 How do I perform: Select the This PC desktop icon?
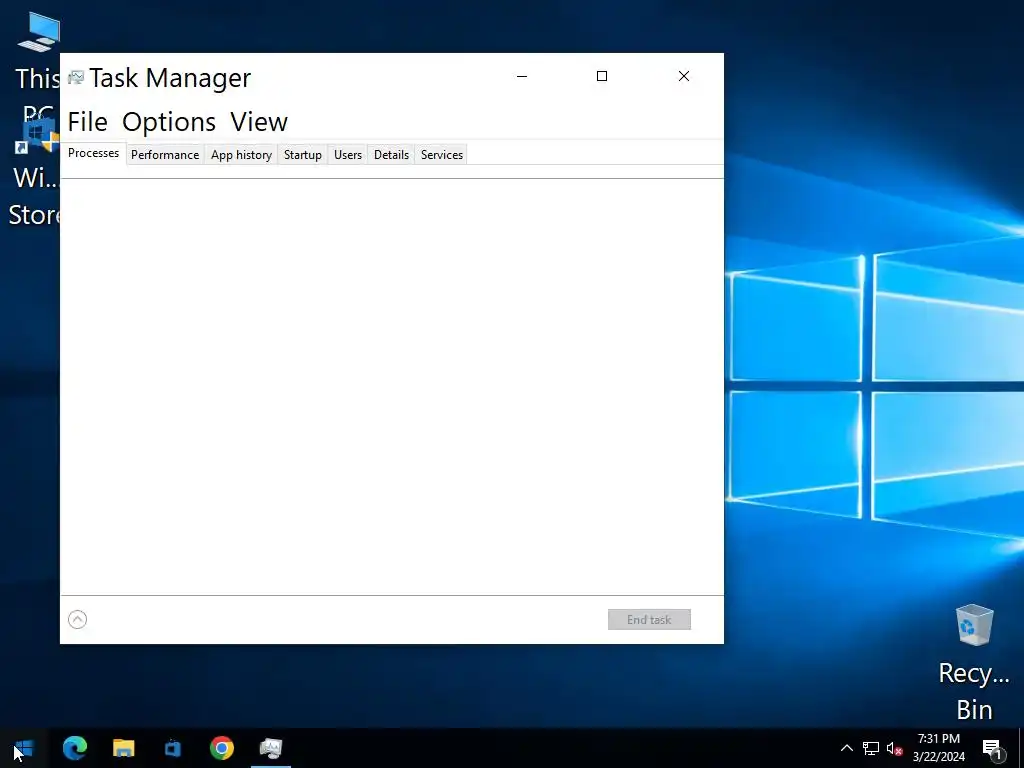[x=37, y=65]
